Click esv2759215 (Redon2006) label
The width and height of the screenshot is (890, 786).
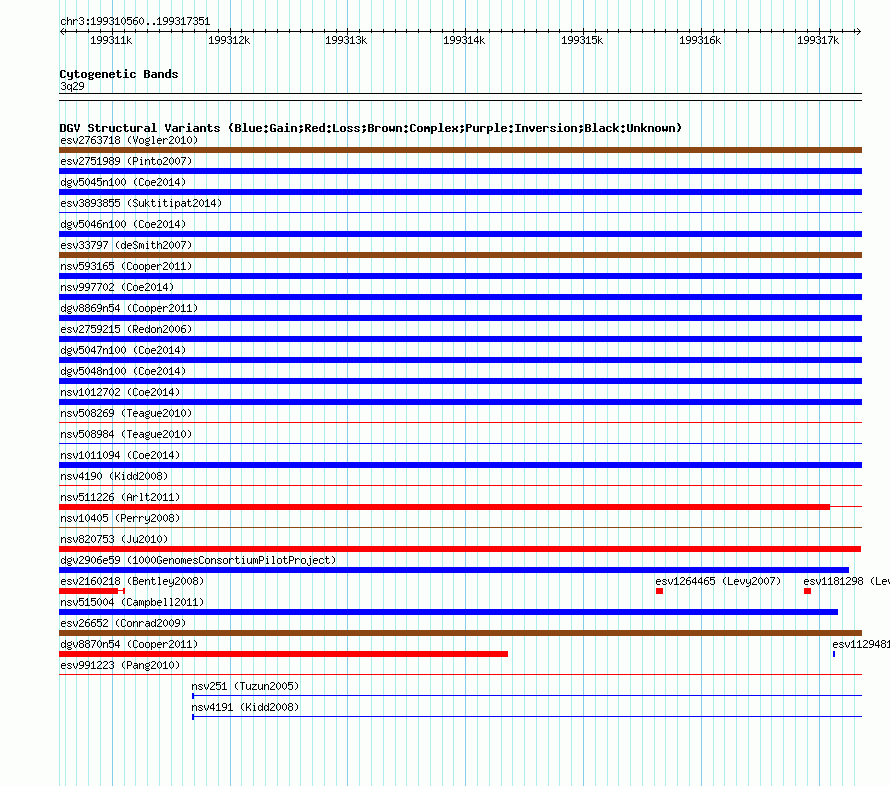point(126,329)
